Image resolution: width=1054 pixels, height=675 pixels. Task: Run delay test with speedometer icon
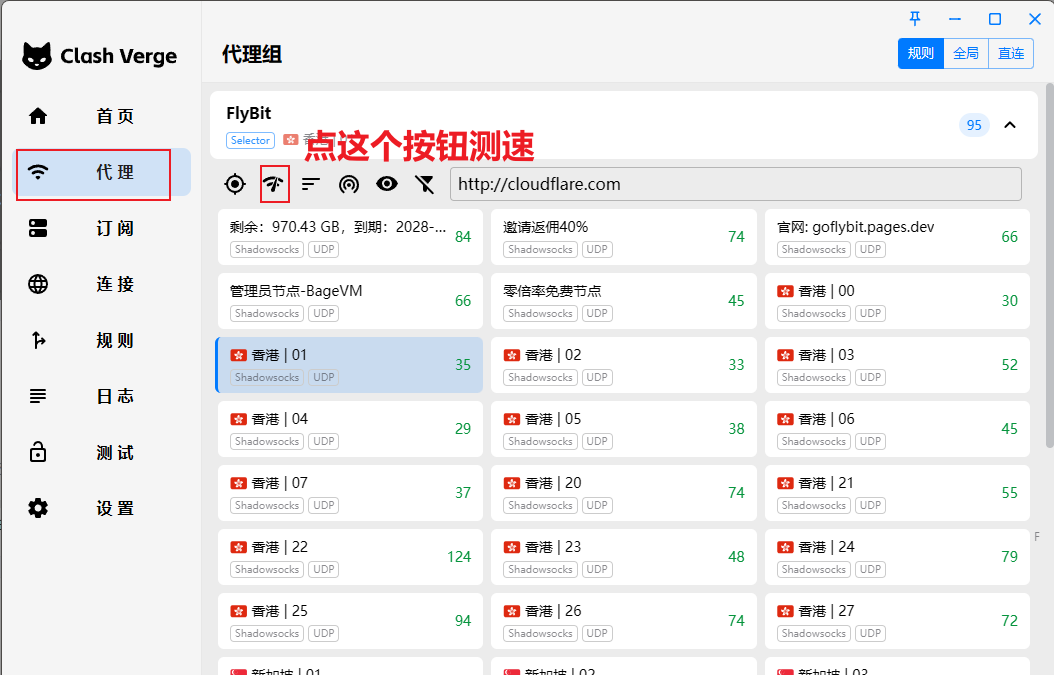coord(274,184)
